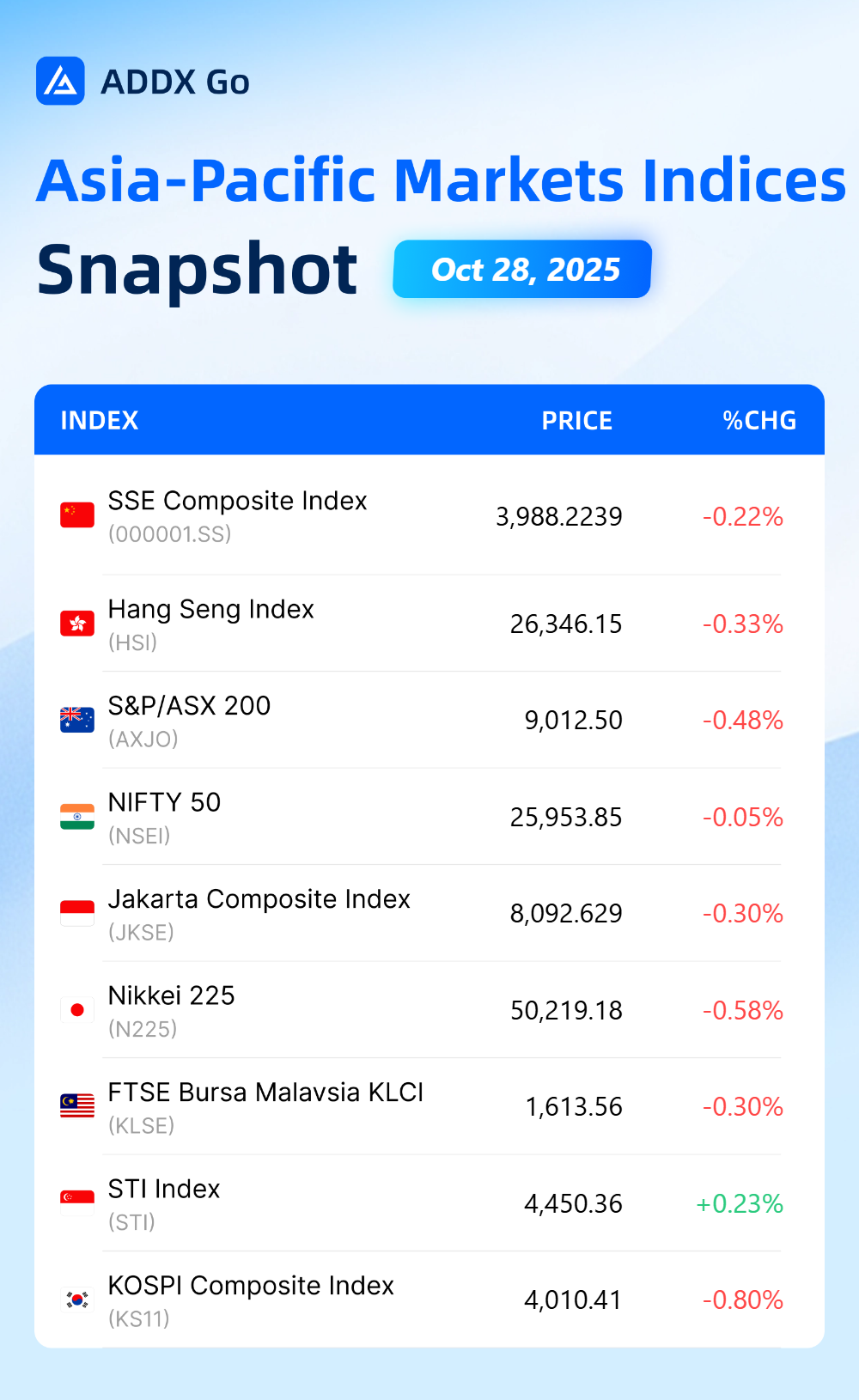Select the %CHG column header

pos(759,420)
